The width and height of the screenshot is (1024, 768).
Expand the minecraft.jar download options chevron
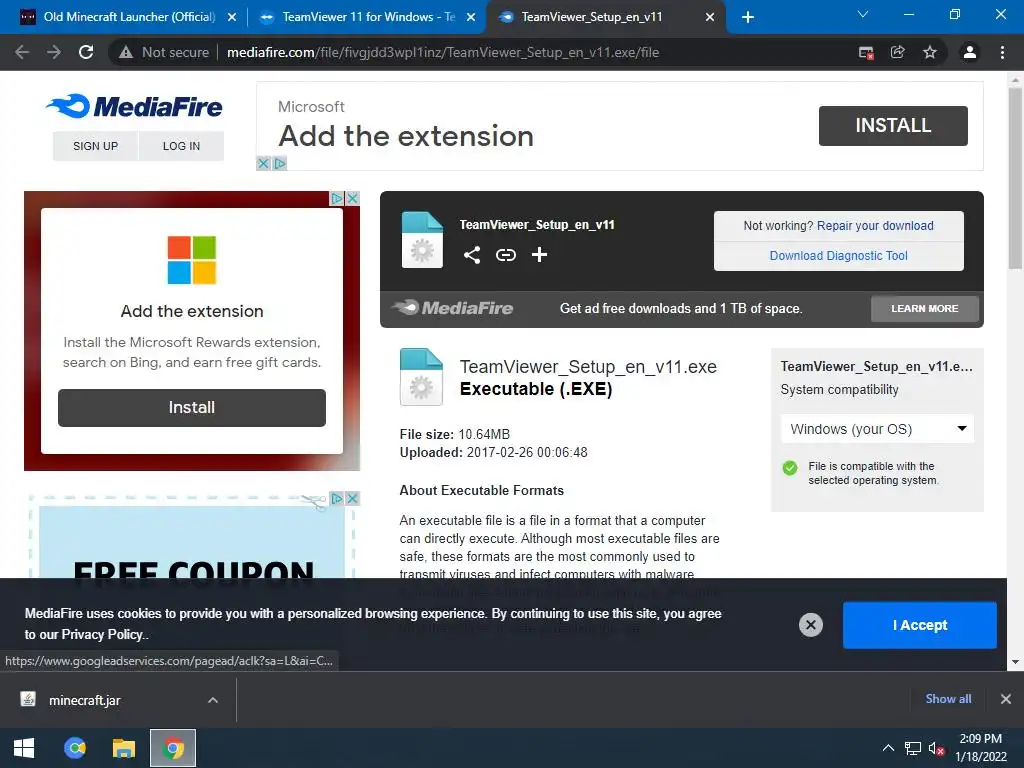point(213,700)
